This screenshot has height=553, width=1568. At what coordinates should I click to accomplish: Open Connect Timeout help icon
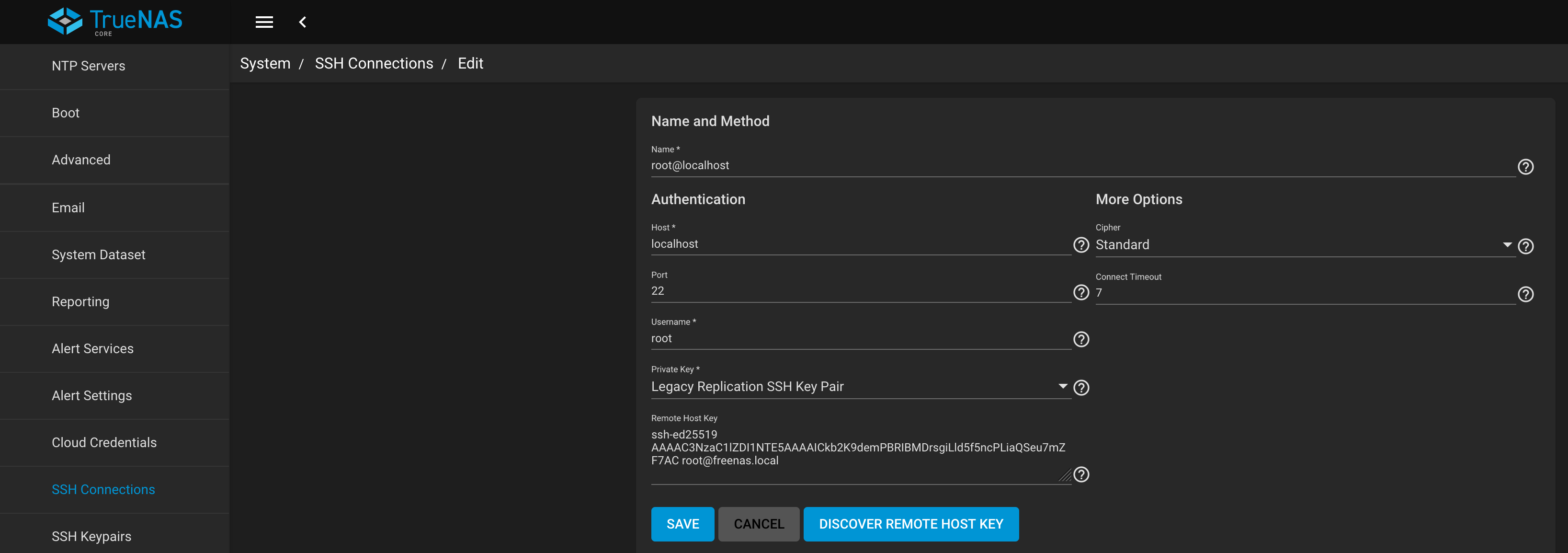click(1525, 294)
